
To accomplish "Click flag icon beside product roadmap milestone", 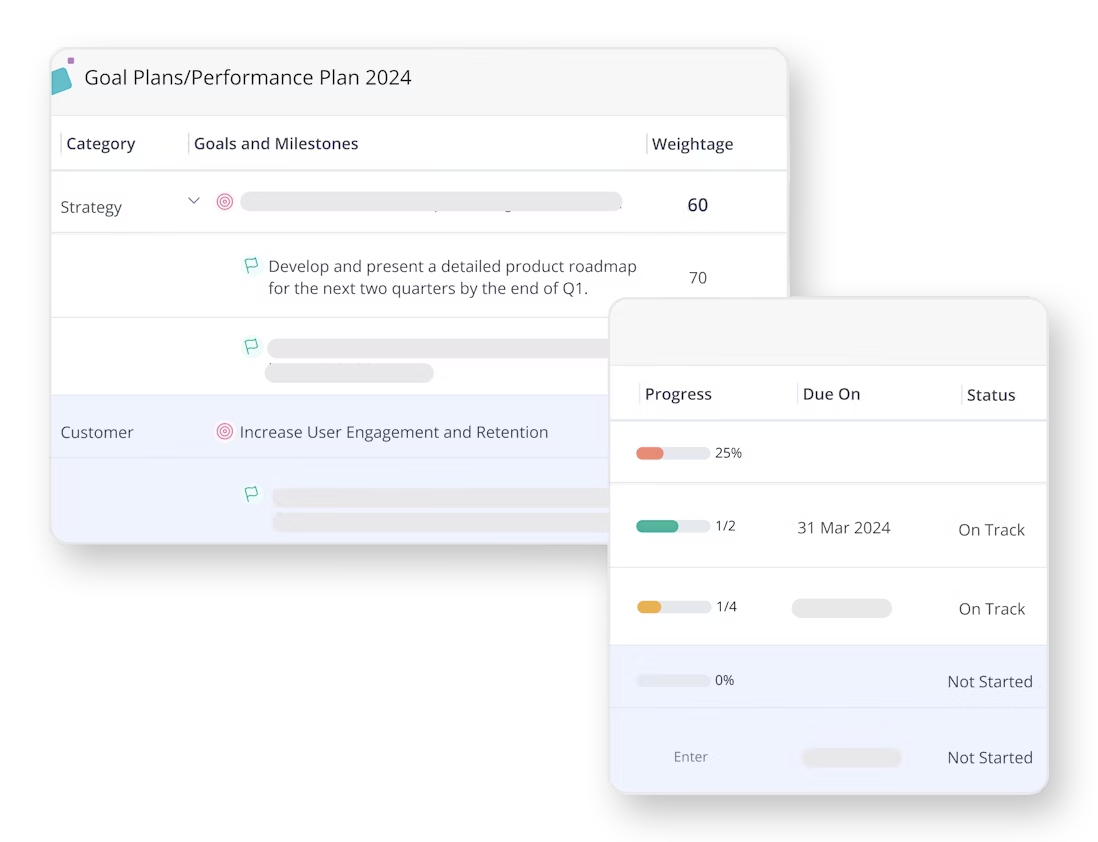I will [x=251, y=265].
